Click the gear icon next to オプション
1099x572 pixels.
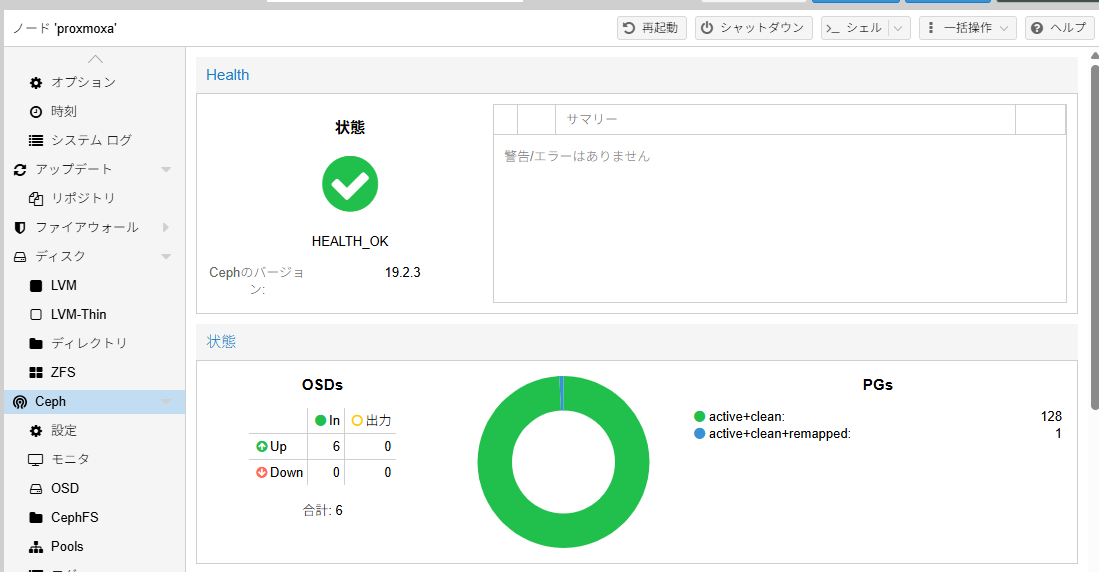point(36,82)
